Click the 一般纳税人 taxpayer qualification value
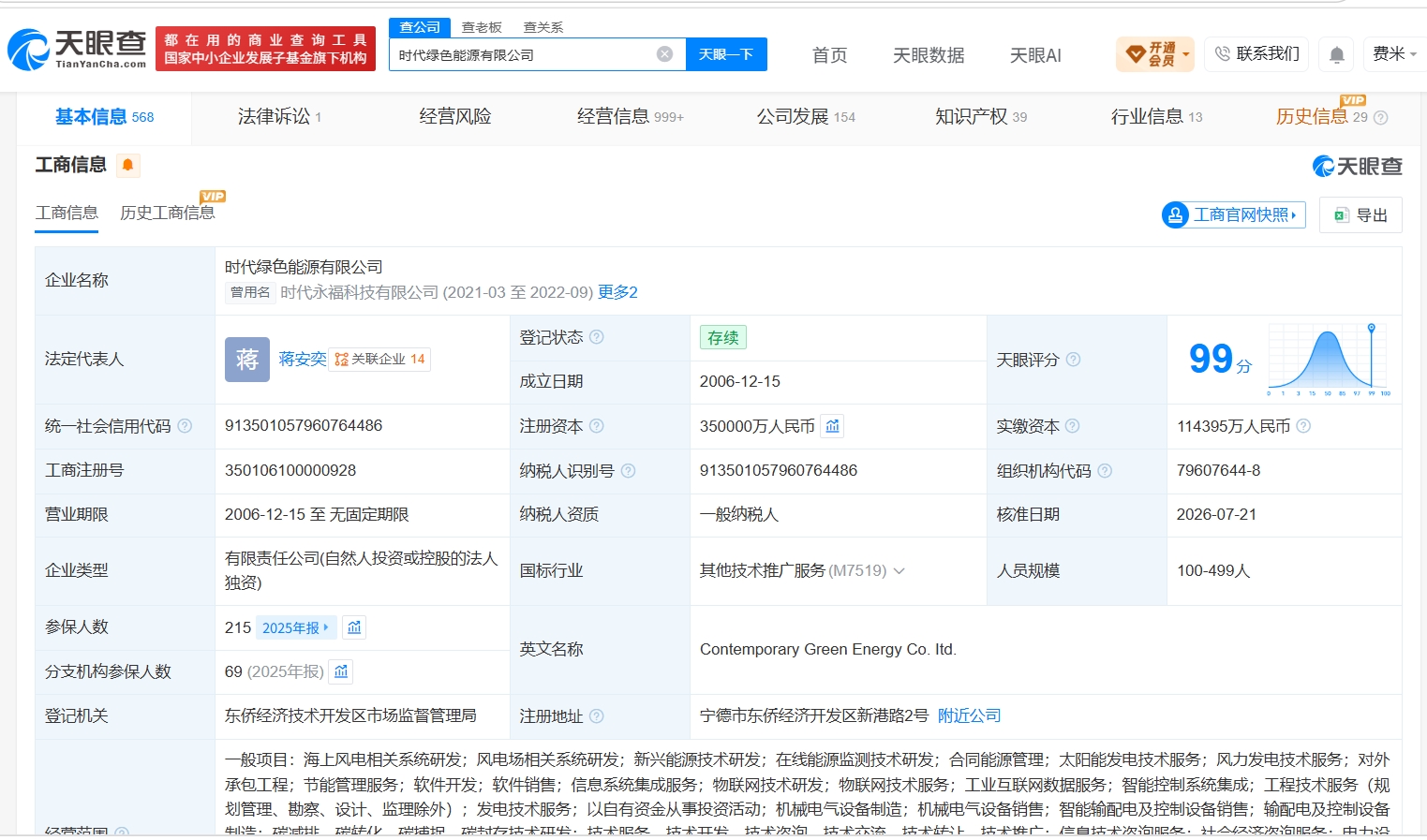 coord(738,514)
